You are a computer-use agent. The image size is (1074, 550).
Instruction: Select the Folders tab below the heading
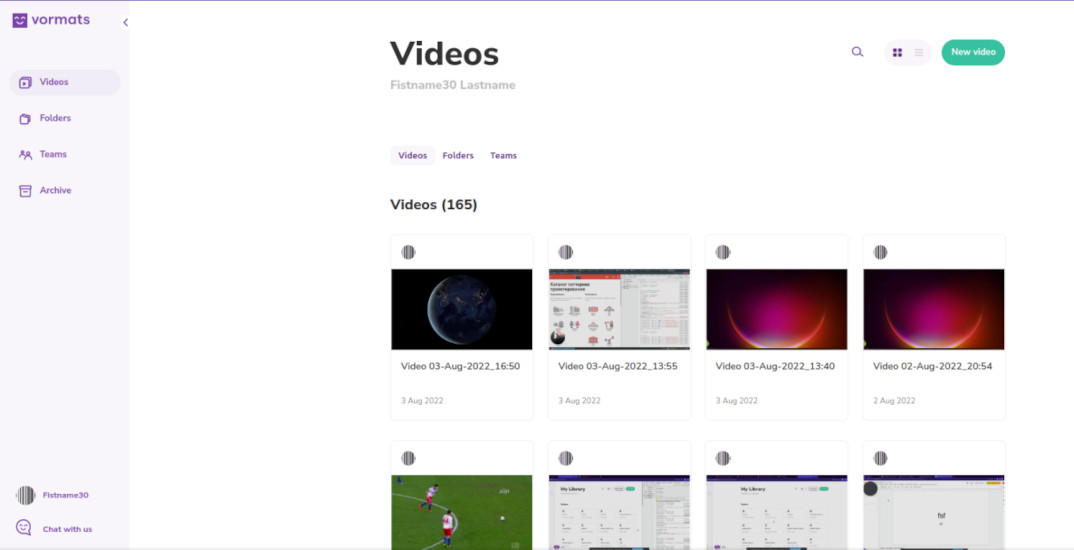(458, 155)
